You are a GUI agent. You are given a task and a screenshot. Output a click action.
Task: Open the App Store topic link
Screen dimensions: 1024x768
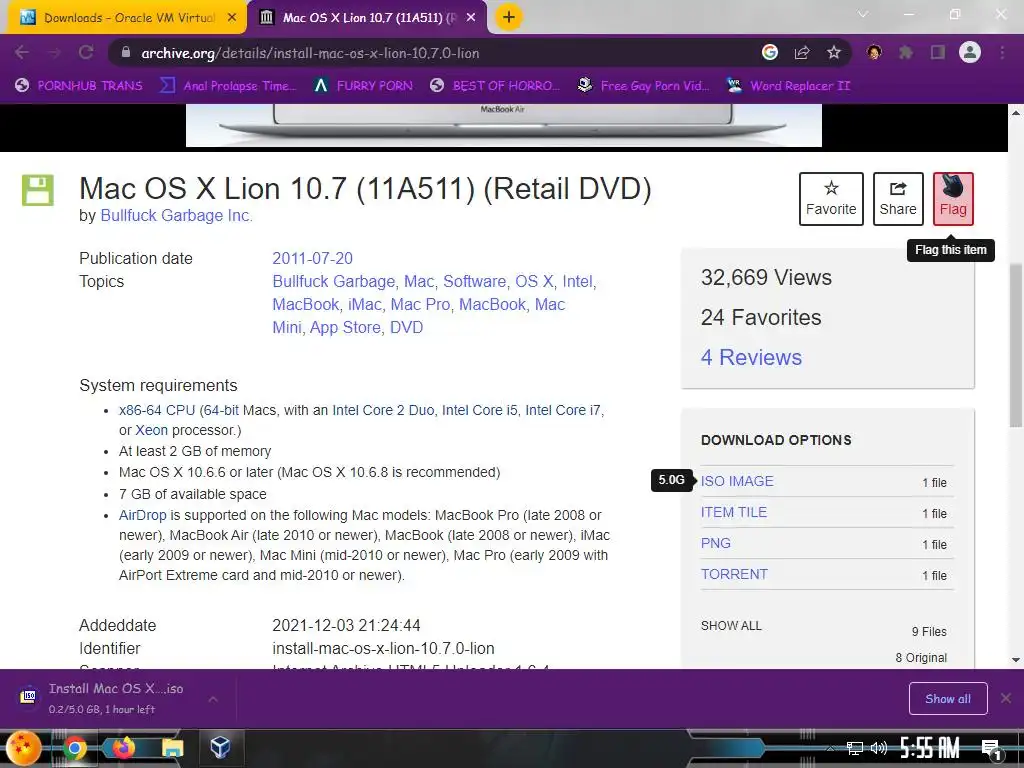pos(345,327)
